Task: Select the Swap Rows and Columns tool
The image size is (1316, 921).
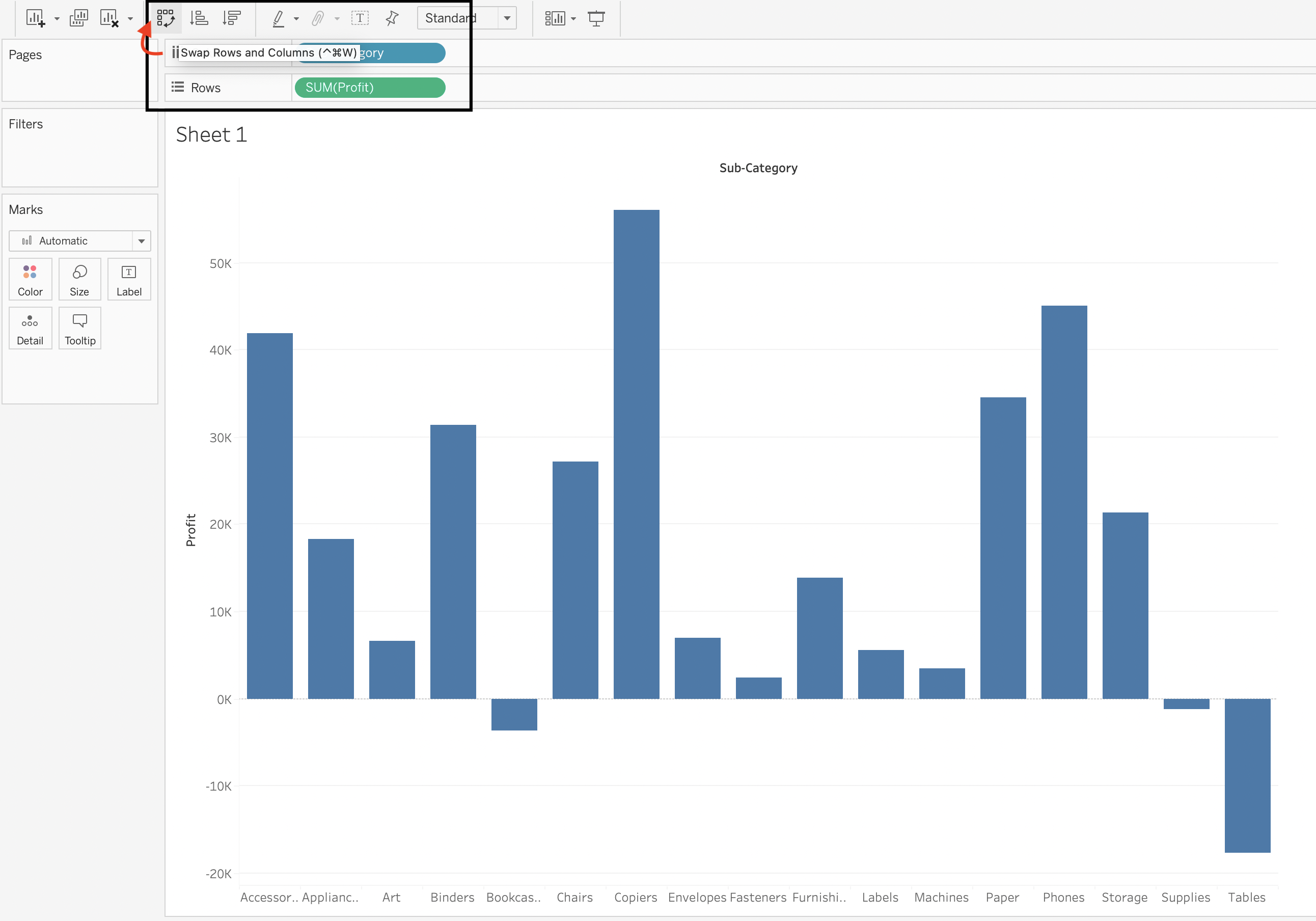Action: 166,18
